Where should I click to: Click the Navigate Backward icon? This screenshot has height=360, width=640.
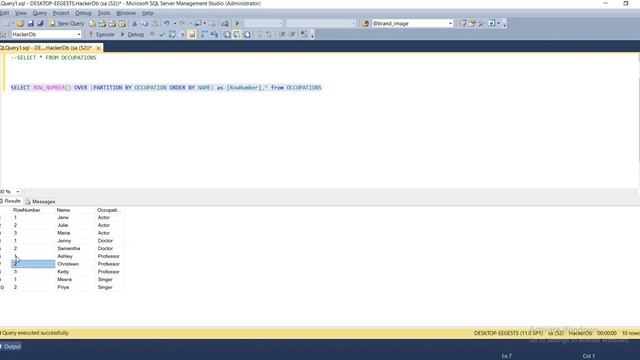pos(198,23)
